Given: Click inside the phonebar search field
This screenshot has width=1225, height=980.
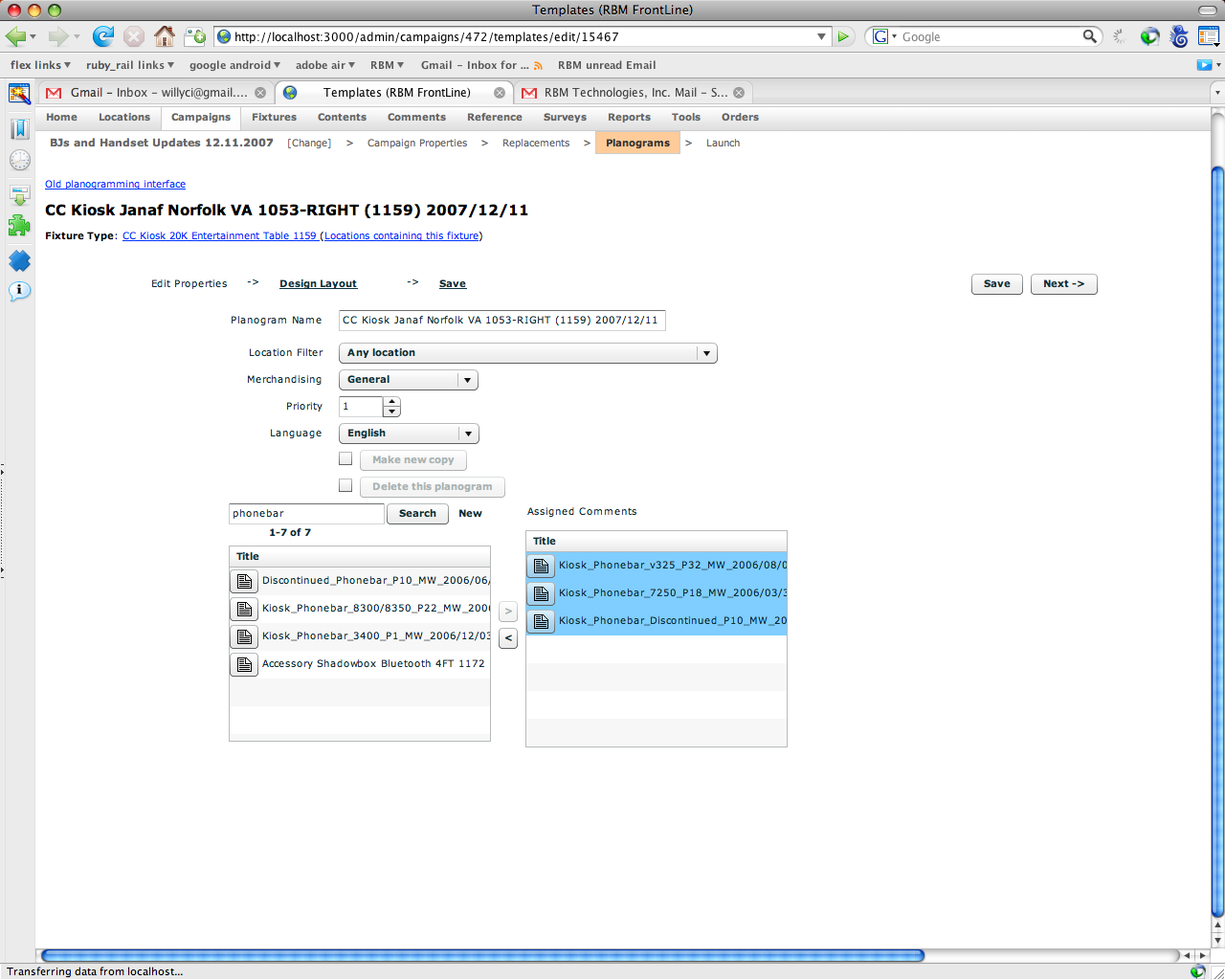Looking at the screenshot, I should pos(304,514).
